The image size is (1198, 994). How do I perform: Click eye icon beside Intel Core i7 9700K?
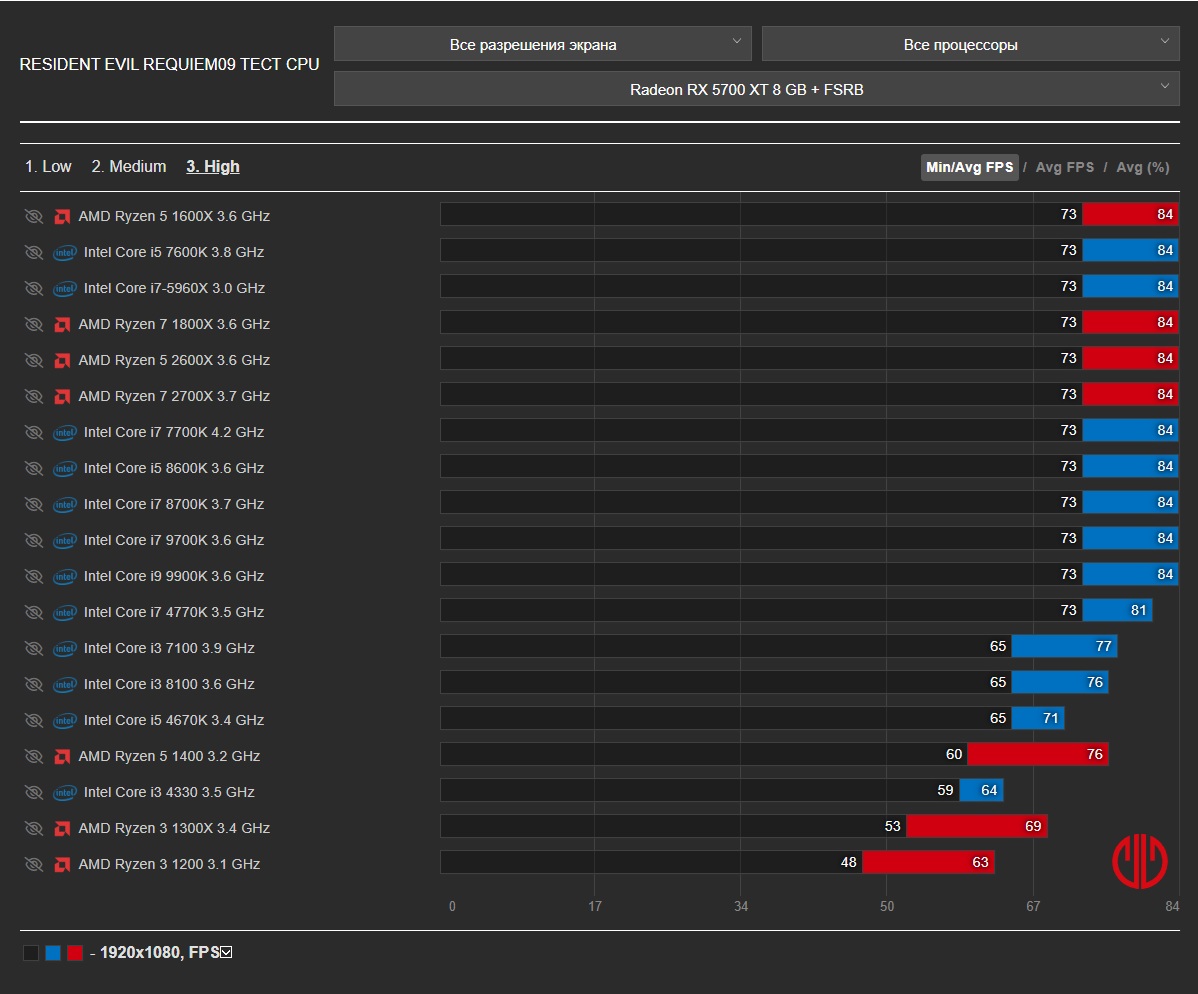point(34,540)
